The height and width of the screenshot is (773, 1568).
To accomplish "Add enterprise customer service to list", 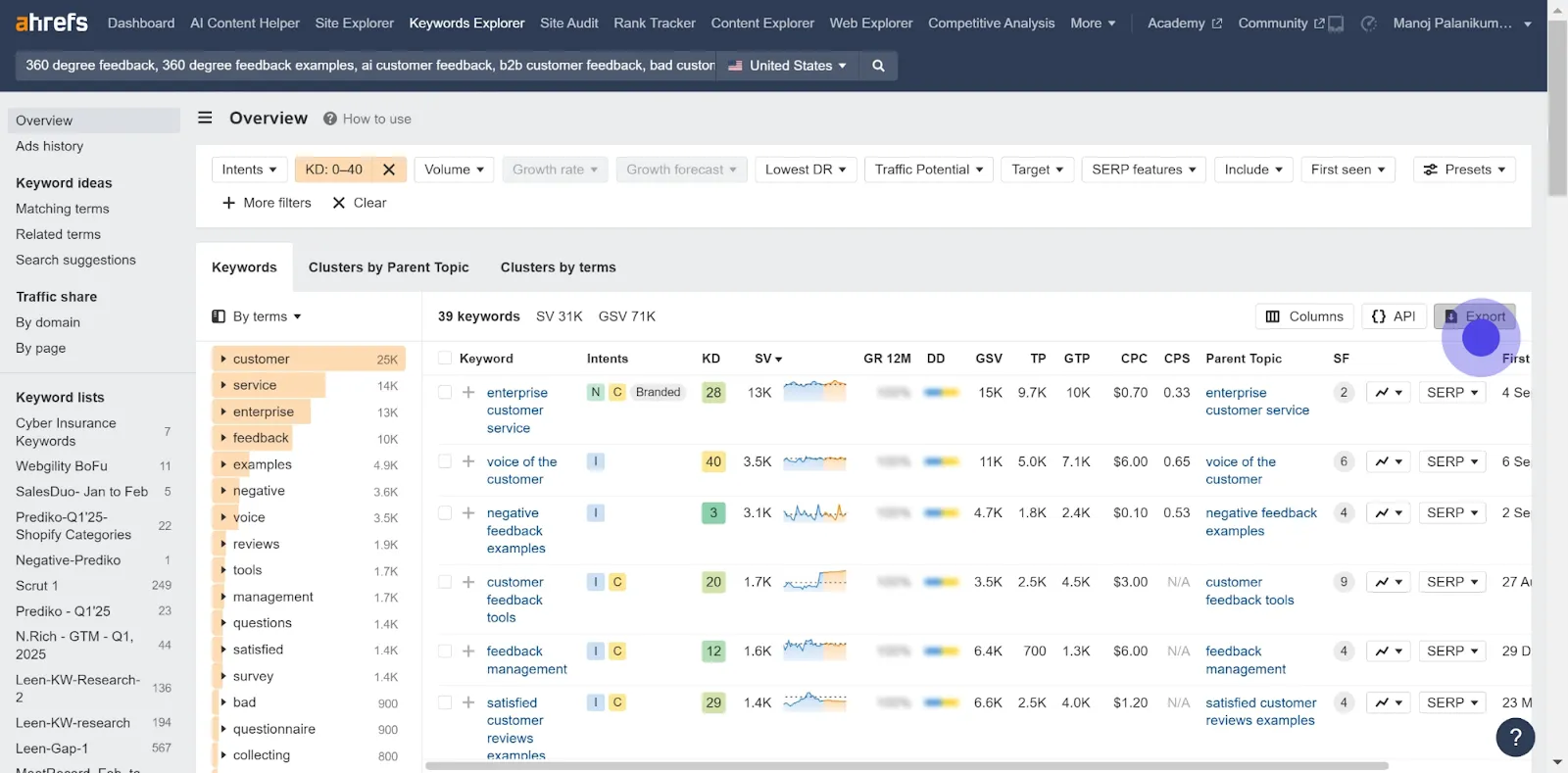I will 468,392.
